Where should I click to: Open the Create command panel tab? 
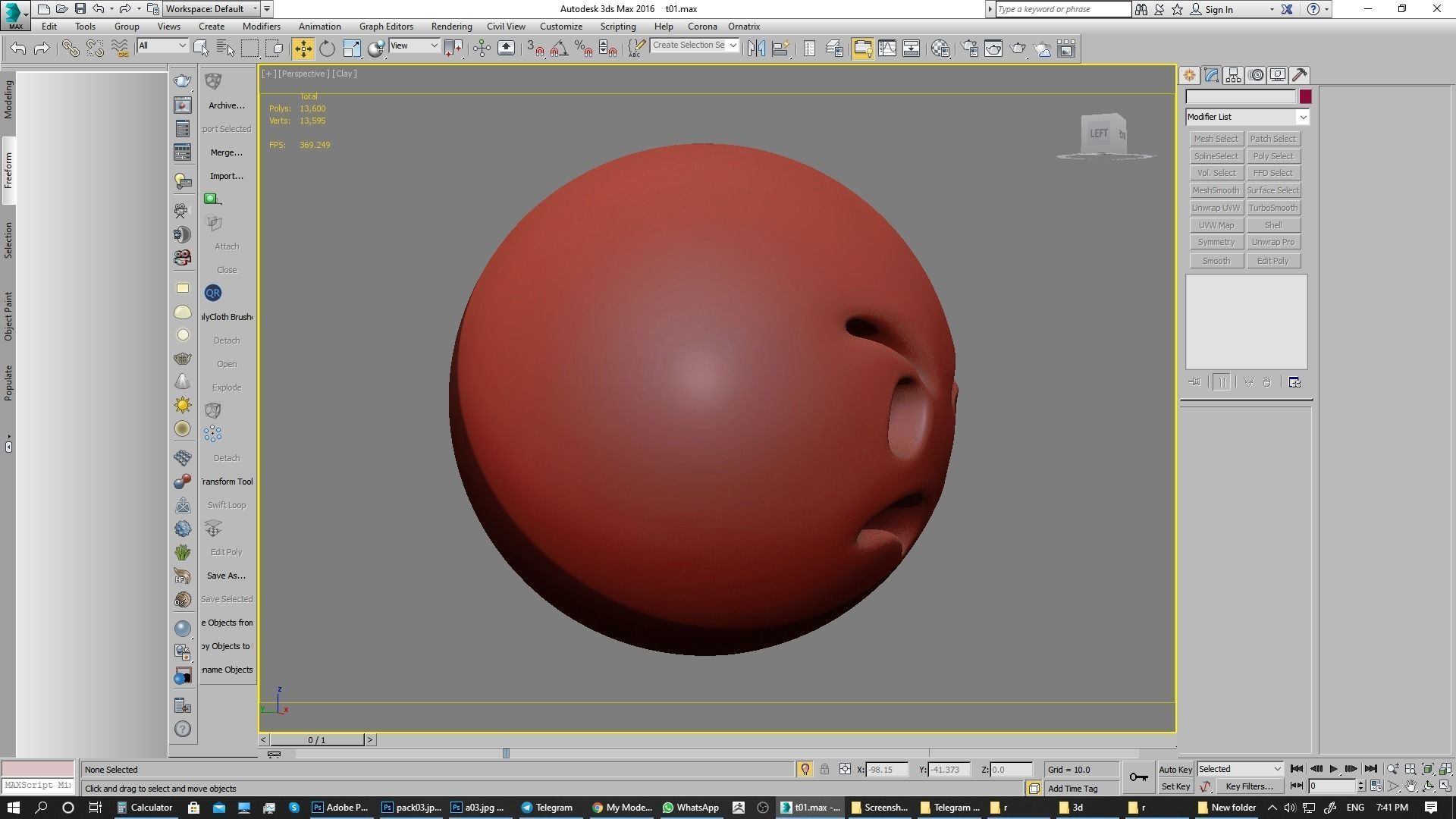pos(1189,75)
